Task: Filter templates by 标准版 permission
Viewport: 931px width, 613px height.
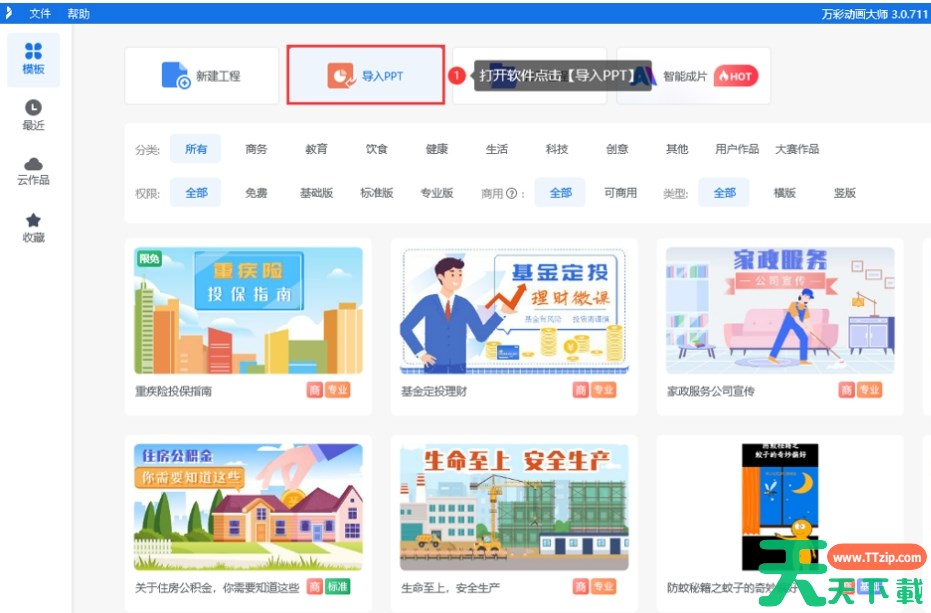Action: [376, 192]
